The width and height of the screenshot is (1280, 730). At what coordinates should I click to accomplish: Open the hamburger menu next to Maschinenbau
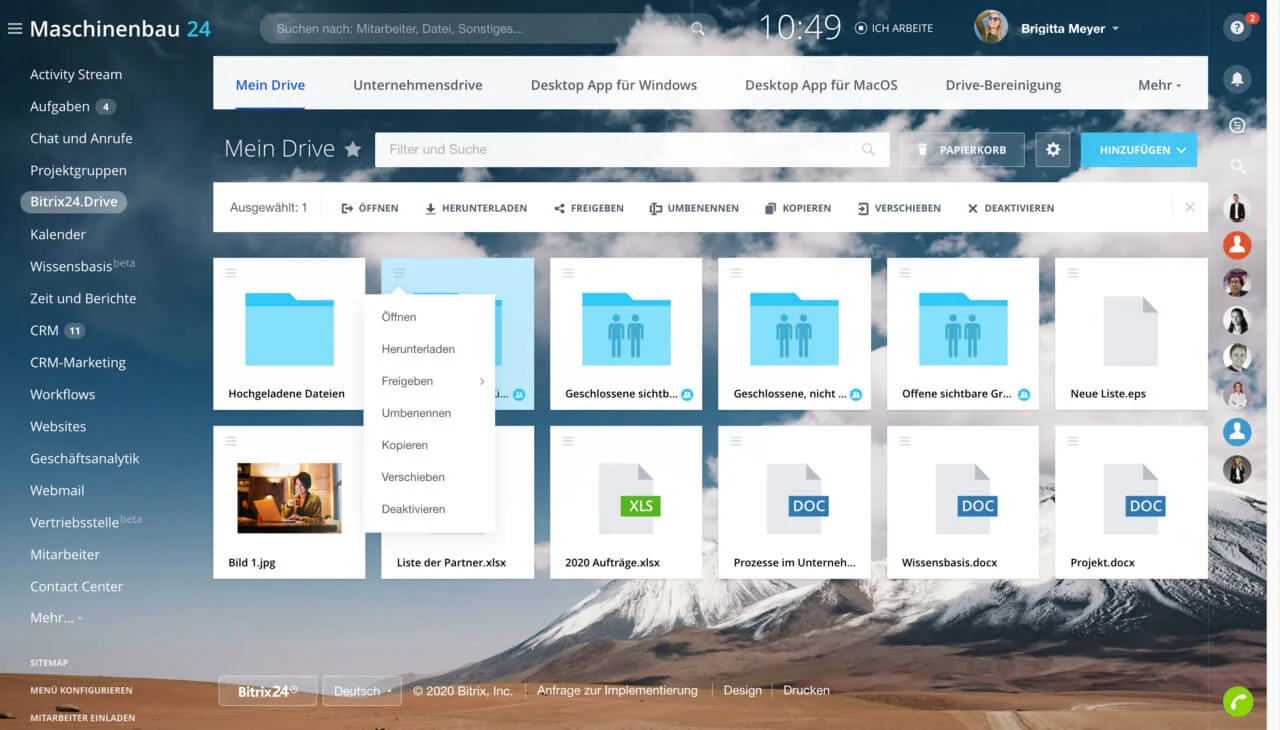[x=14, y=29]
